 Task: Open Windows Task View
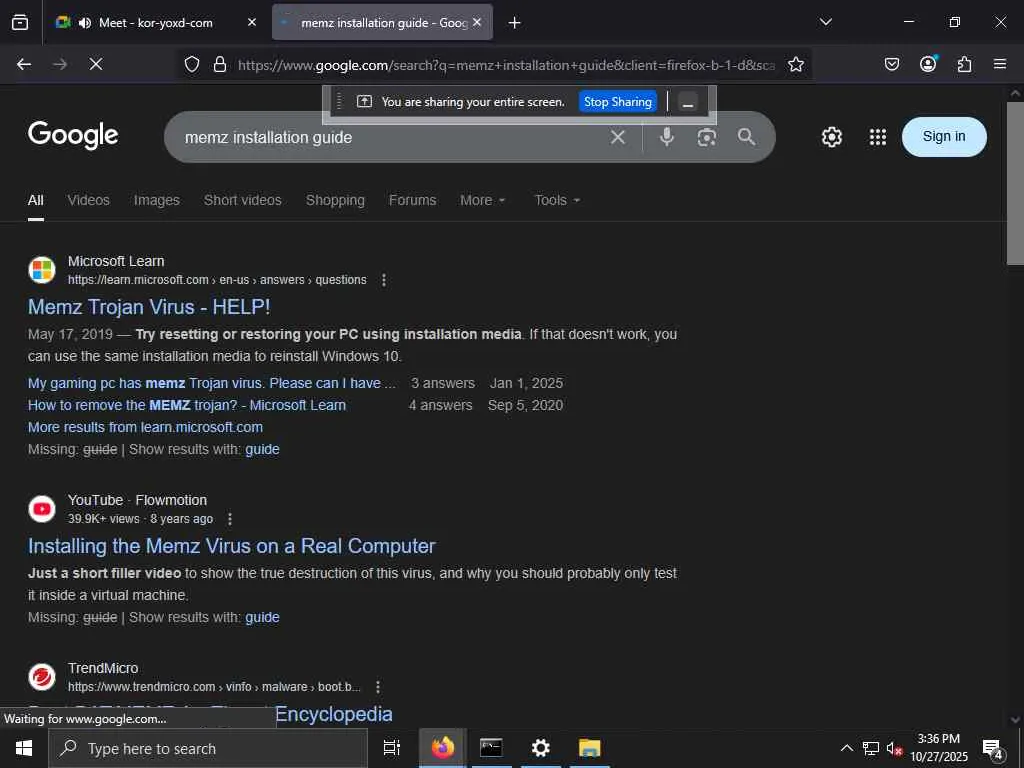click(392, 748)
